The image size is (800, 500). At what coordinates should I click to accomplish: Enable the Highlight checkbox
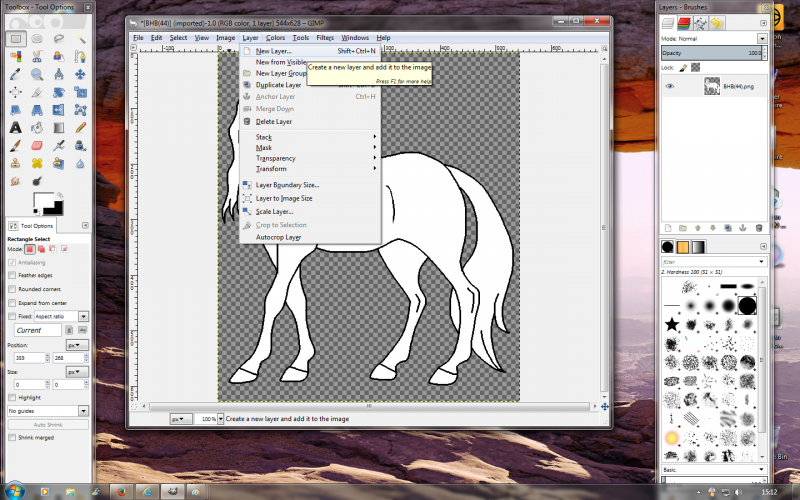pyautogui.click(x=12, y=397)
